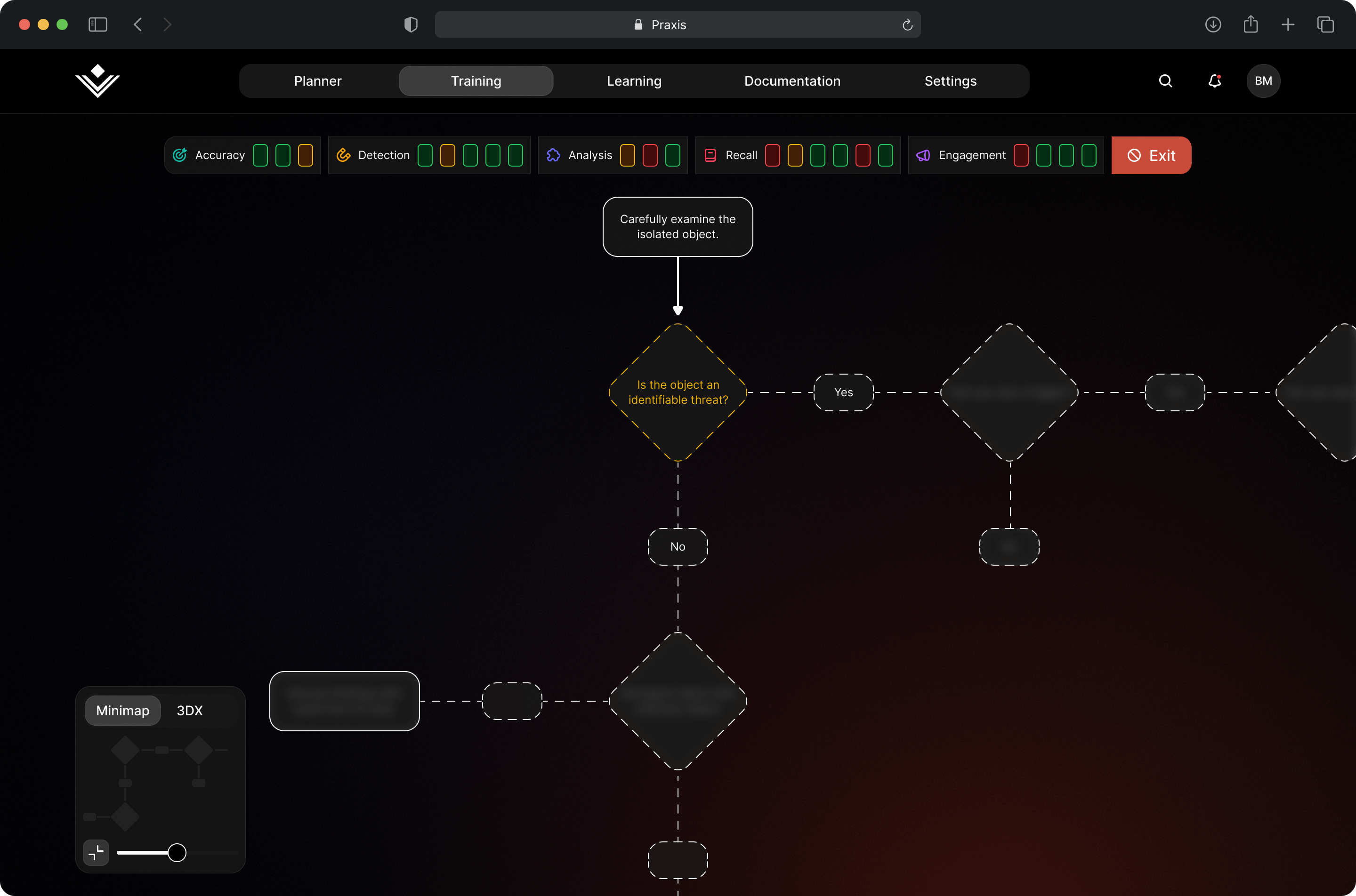Go to the Settings tab
This screenshot has width=1356, height=896.
tap(950, 81)
